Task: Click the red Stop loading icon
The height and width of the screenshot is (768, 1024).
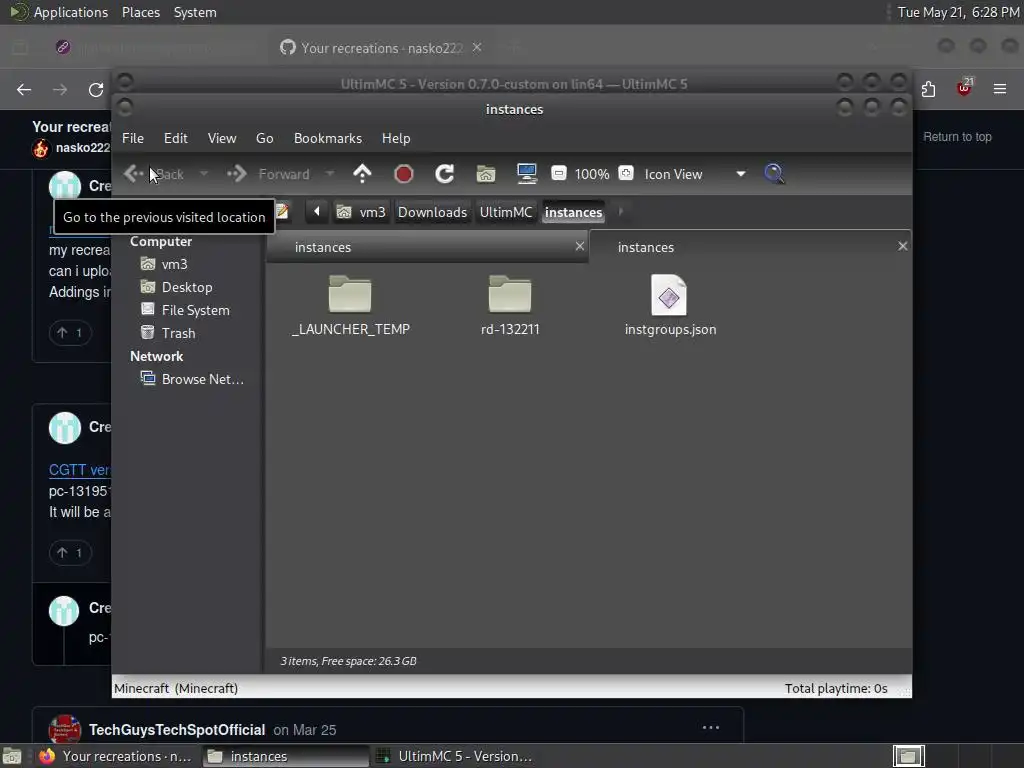Action: coord(404,174)
